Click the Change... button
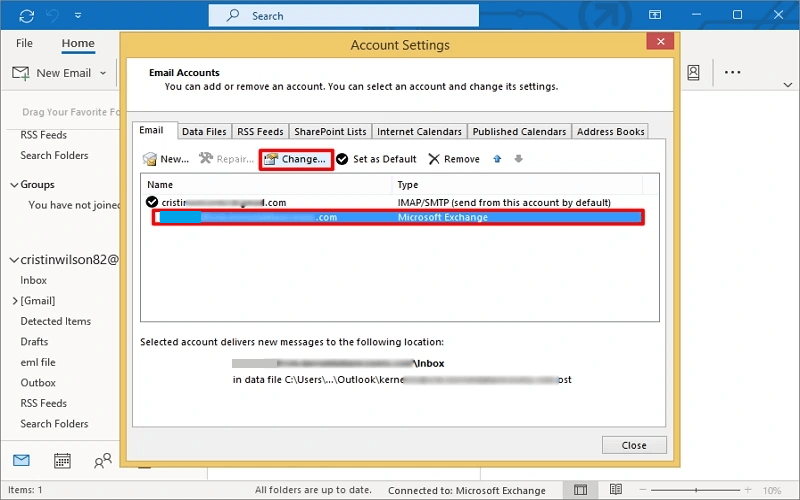This screenshot has height=500, width=800. [x=295, y=159]
